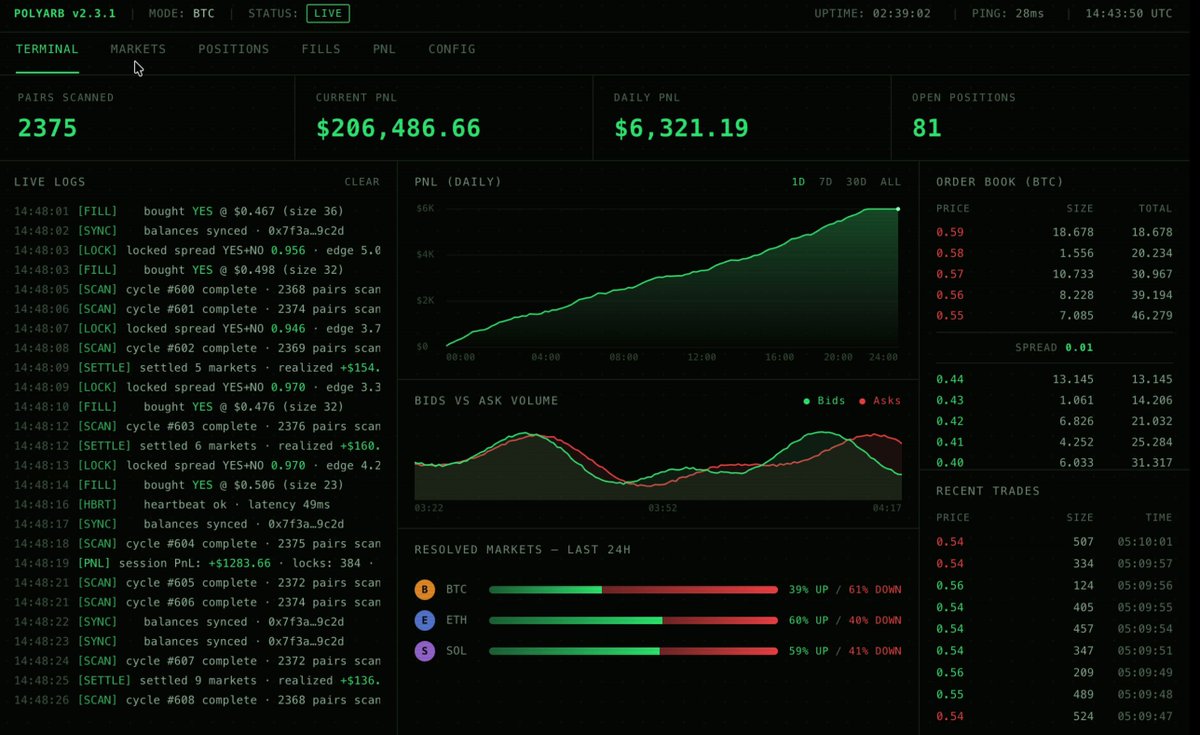Clear the live logs

coord(362,182)
